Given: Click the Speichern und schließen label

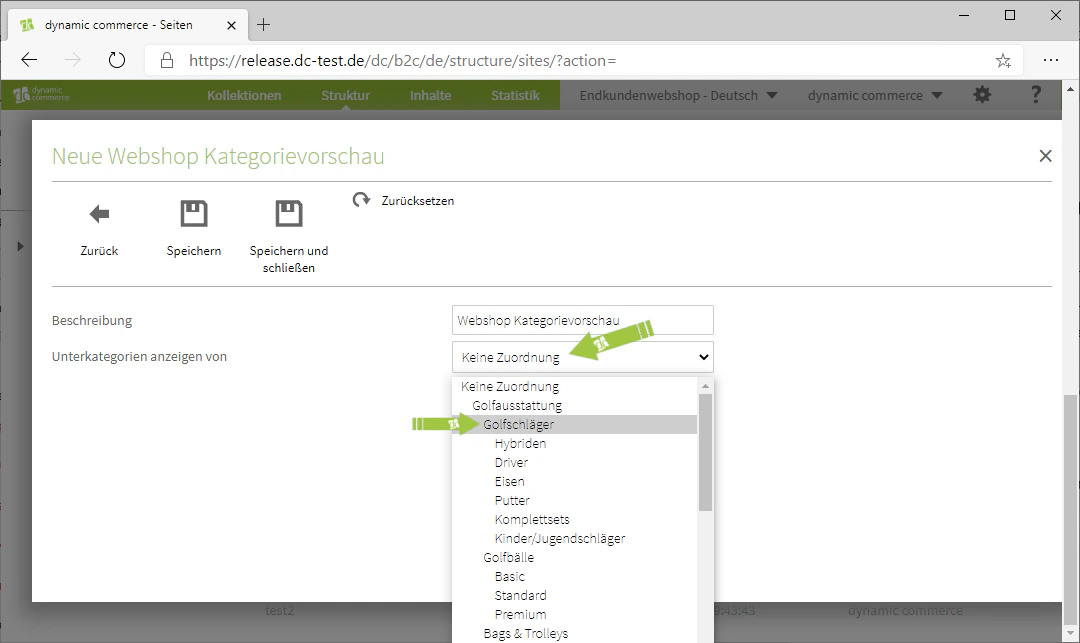Looking at the screenshot, I should coord(289,259).
